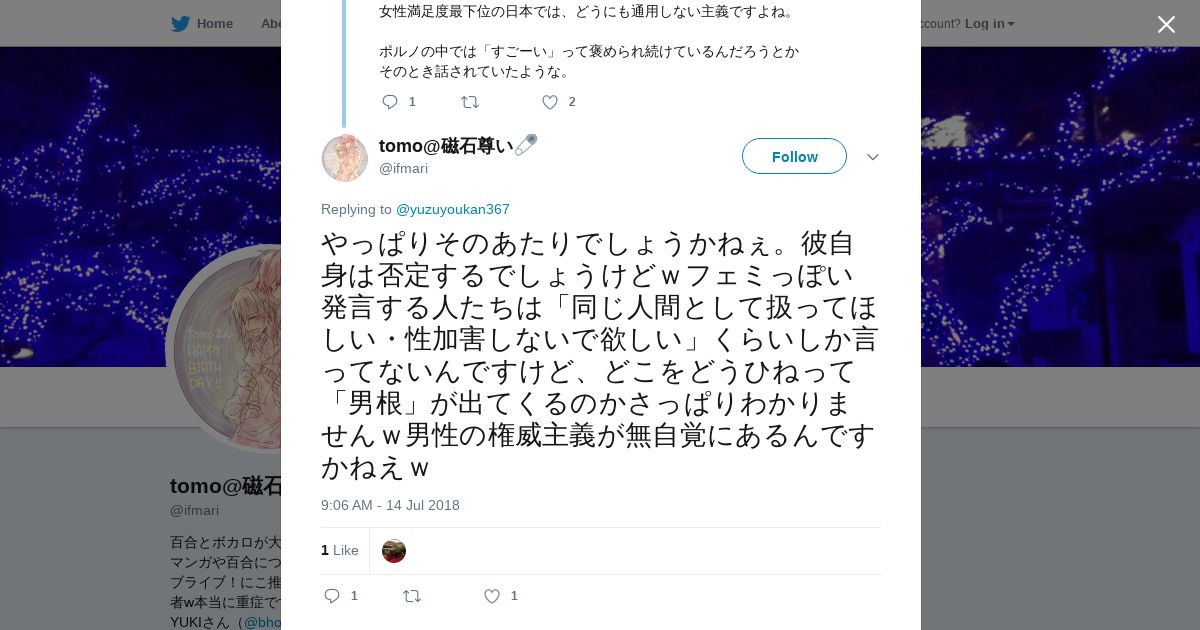The image size is (1200, 630).
Task: Open the liker's small avatar
Action: [x=394, y=551]
